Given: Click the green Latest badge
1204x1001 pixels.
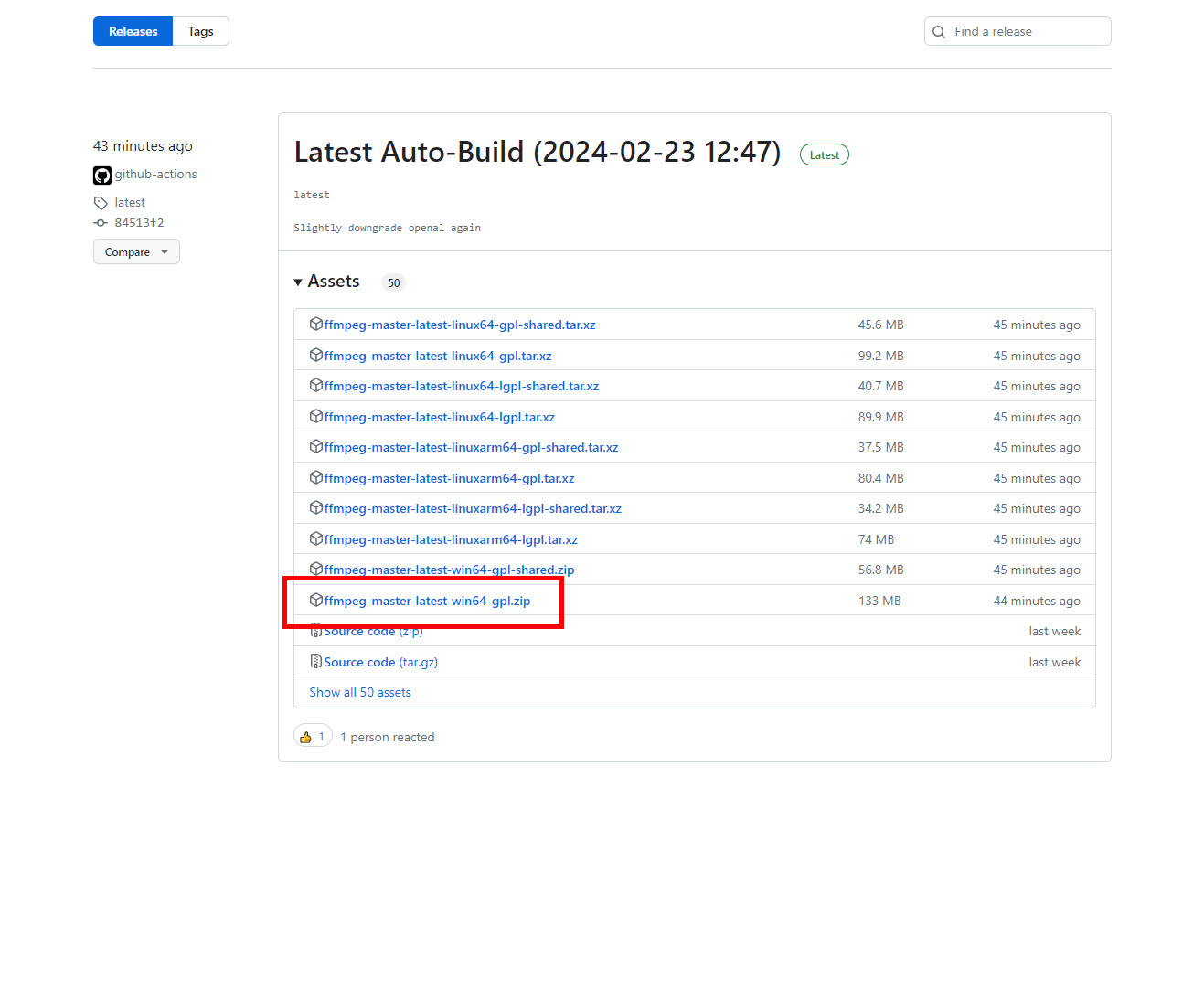Looking at the screenshot, I should click(x=824, y=155).
